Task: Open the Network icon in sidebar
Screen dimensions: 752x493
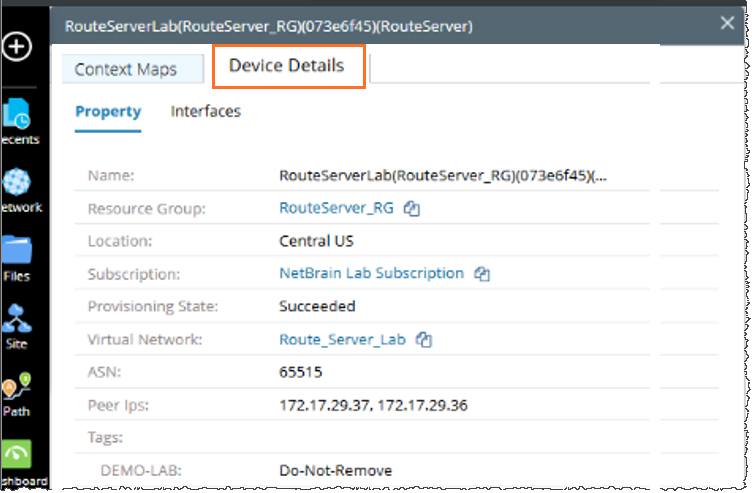Action: (x=19, y=184)
